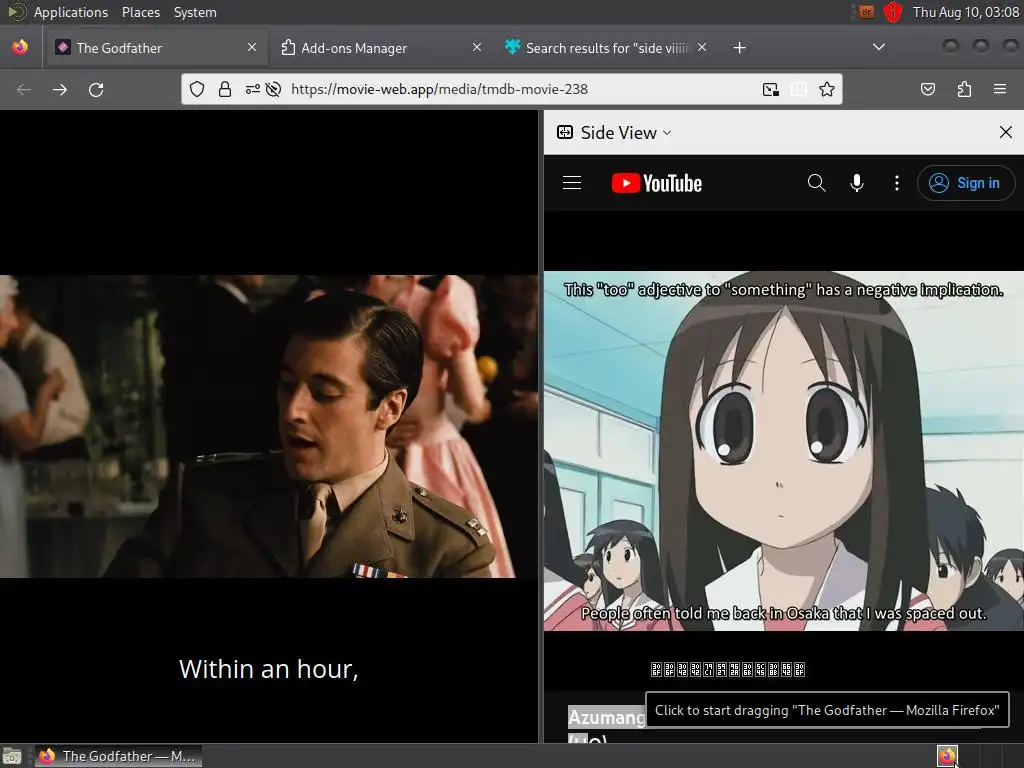This screenshot has width=1024, height=768.
Task: Click the autoplay blocked icon
Action: 274,89
